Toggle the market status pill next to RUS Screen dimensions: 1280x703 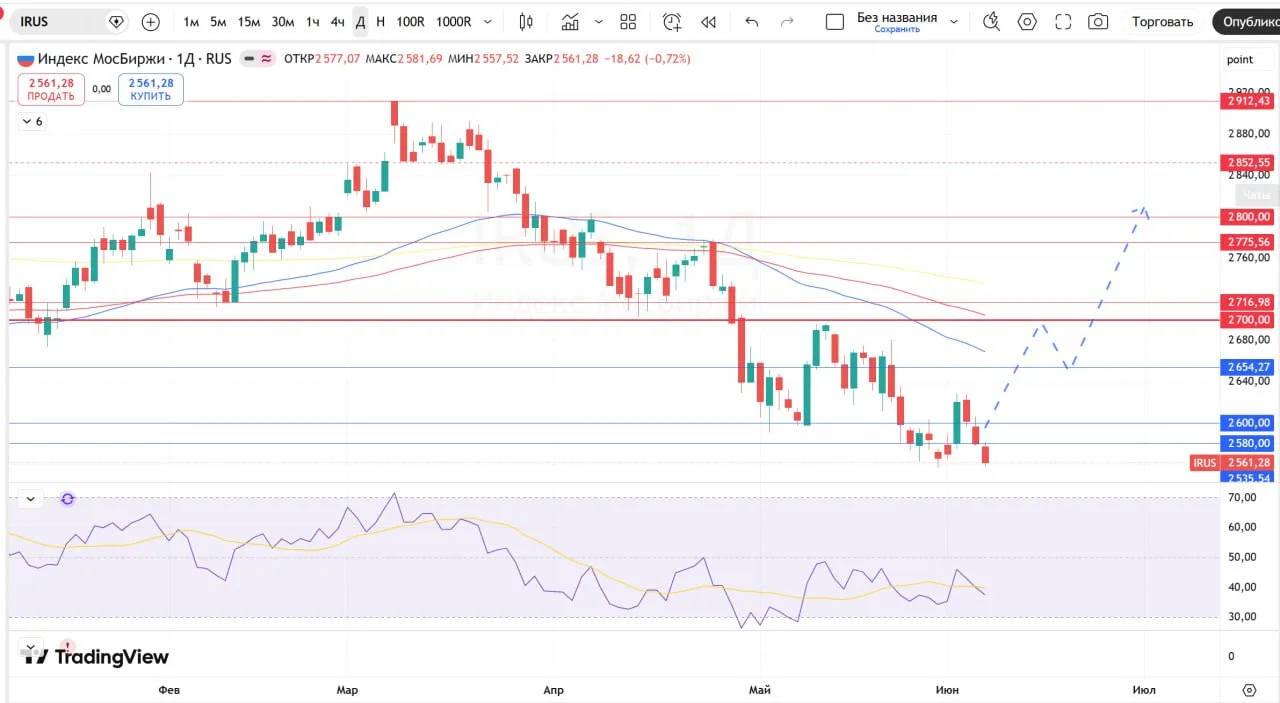pyautogui.click(x=259, y=59)
